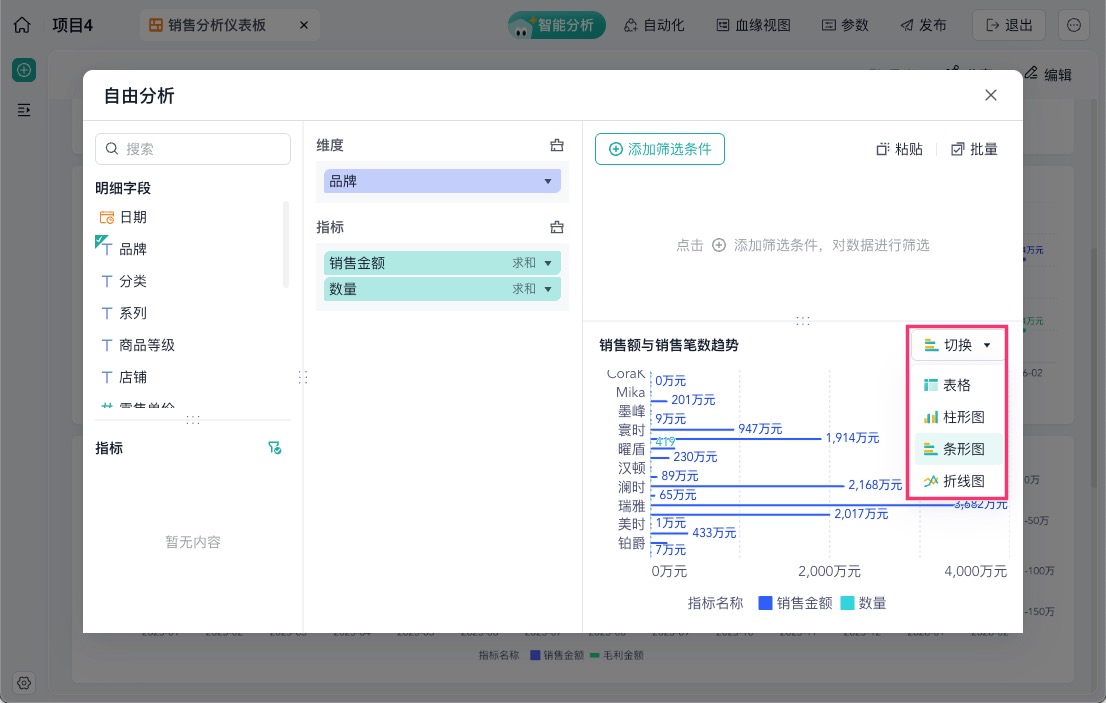Open 智能分析 smart analysis
1106x703 pixels.
[557, 25]
